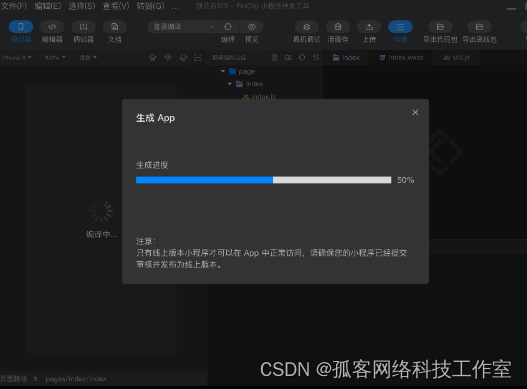527x389 pixels.
Task: Click the 生成进度 label
Action: click(152, 165)
